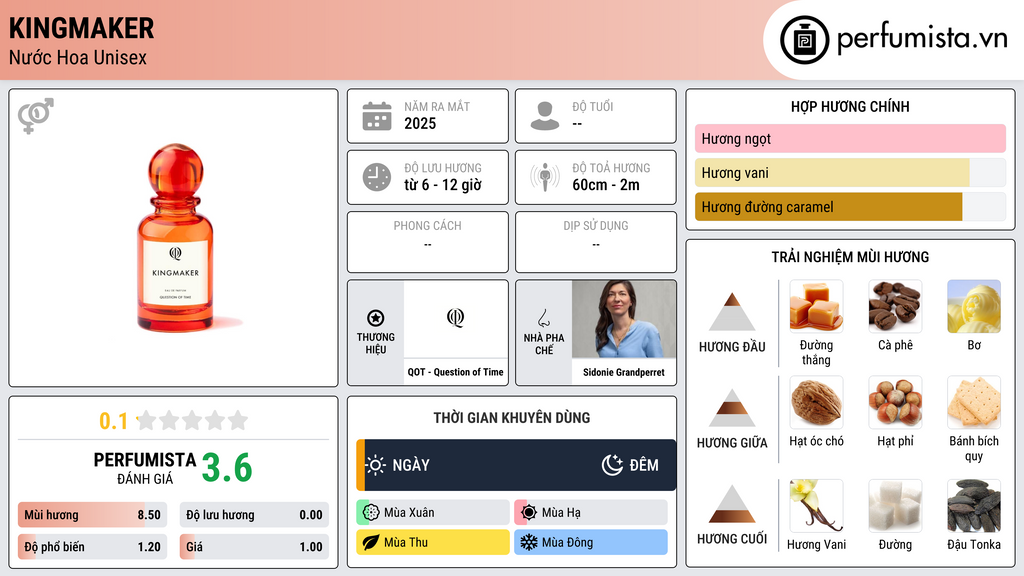
Task: Click the Trải nghiệm mùi hương heading
Action: pyautogui.click(x=850, y=257)
